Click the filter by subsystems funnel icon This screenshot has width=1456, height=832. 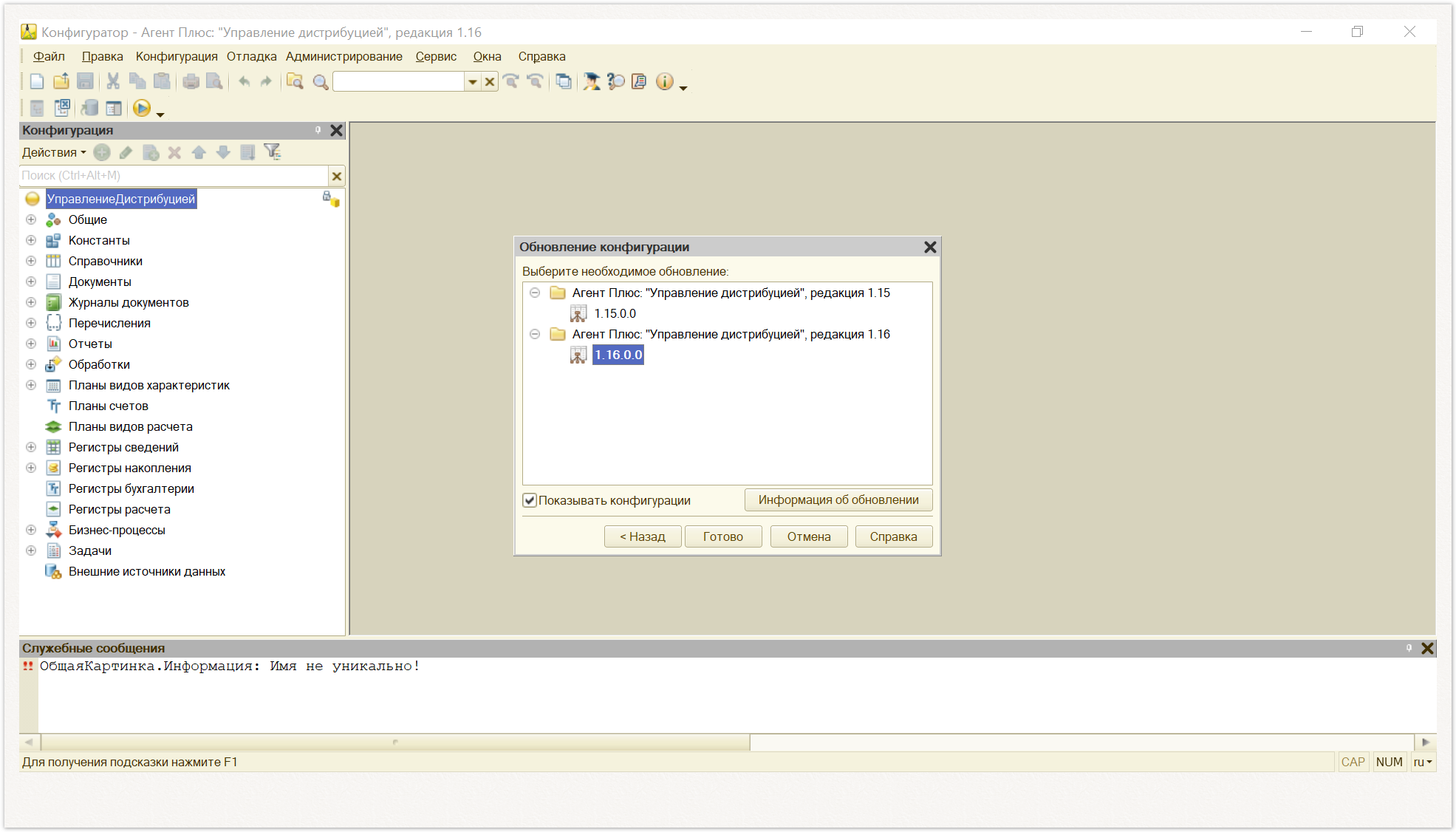click(273, 152)
